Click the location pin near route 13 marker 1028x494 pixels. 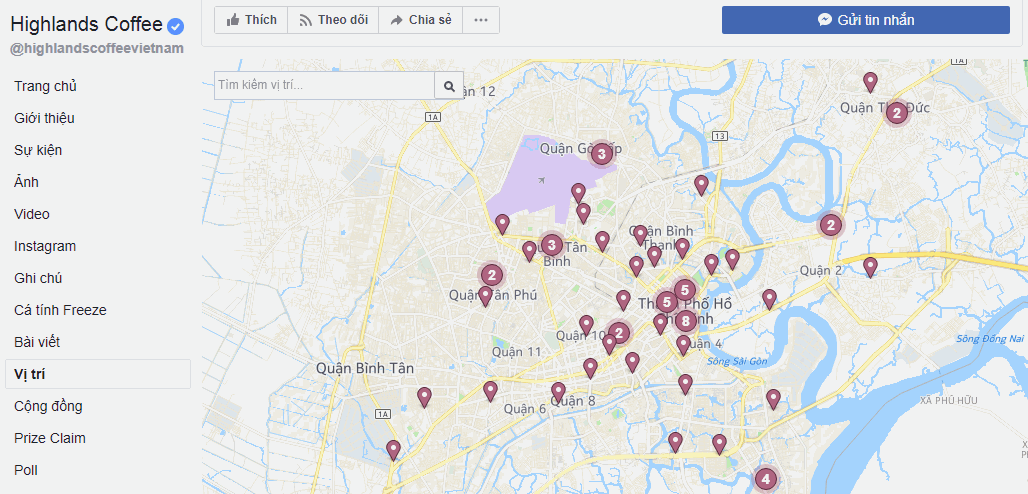702,185
